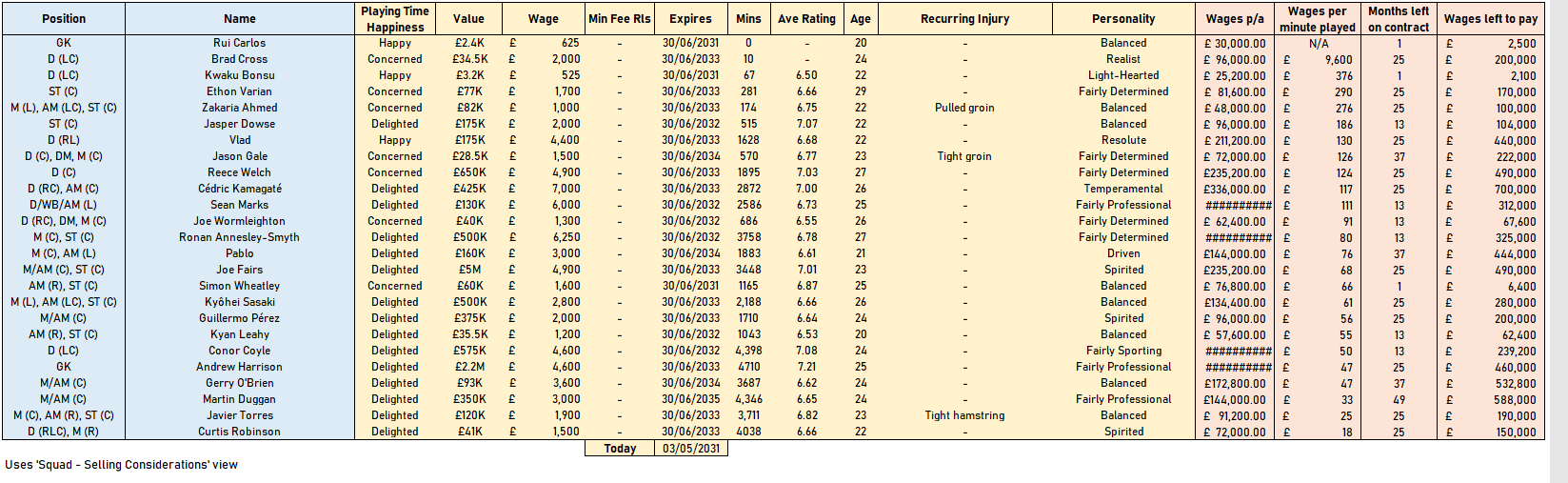Image resolution: width=1568 pixels, height=483 pixels.
Task: Select the 'Wages p/a' header cell
Action: pyautogui.click(x=1235, y=18)
